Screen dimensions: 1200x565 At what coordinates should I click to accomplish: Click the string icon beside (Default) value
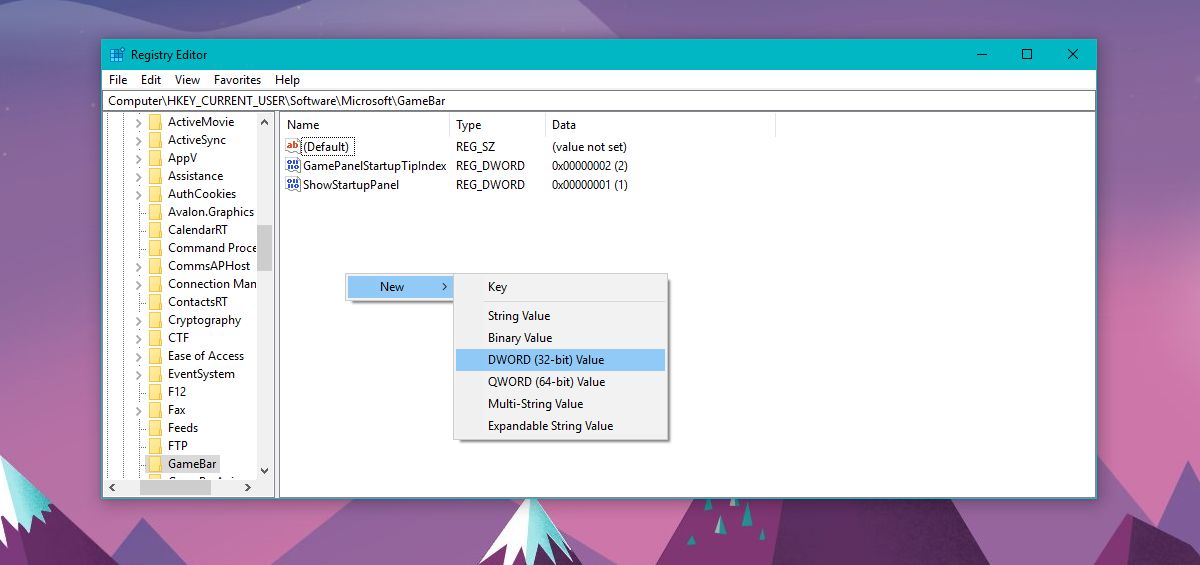click(x=293, y=147)
